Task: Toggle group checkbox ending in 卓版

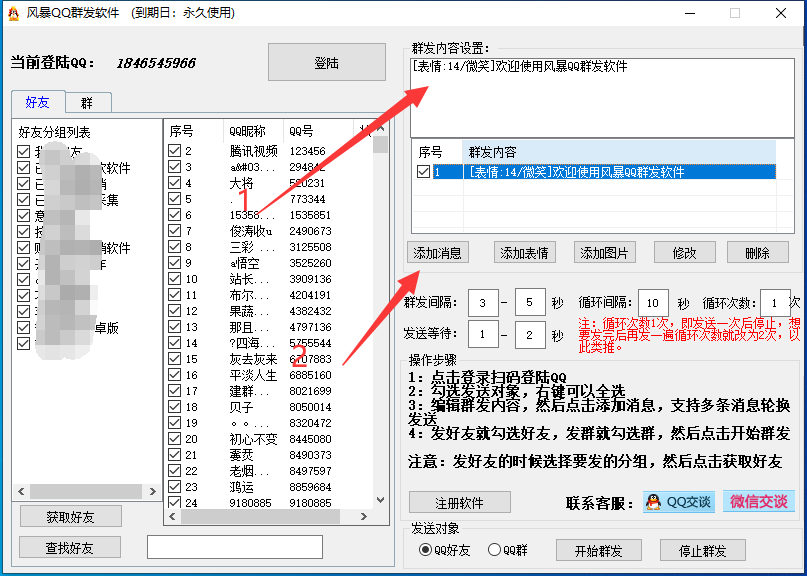Action: (x=23, y=327)
